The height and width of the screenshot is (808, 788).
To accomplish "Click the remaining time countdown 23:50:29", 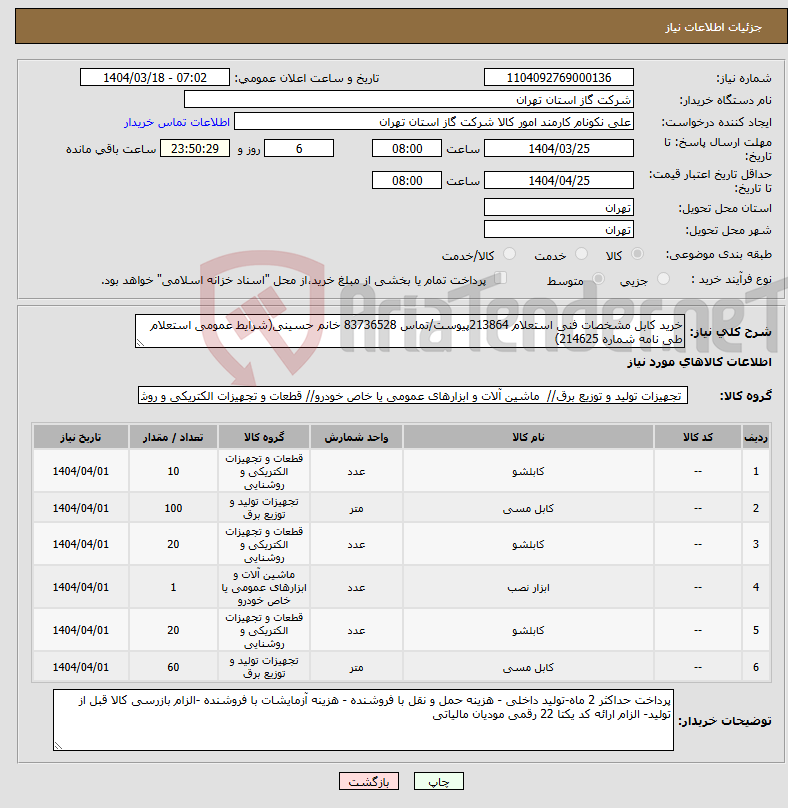I will [x=195, y=149].
